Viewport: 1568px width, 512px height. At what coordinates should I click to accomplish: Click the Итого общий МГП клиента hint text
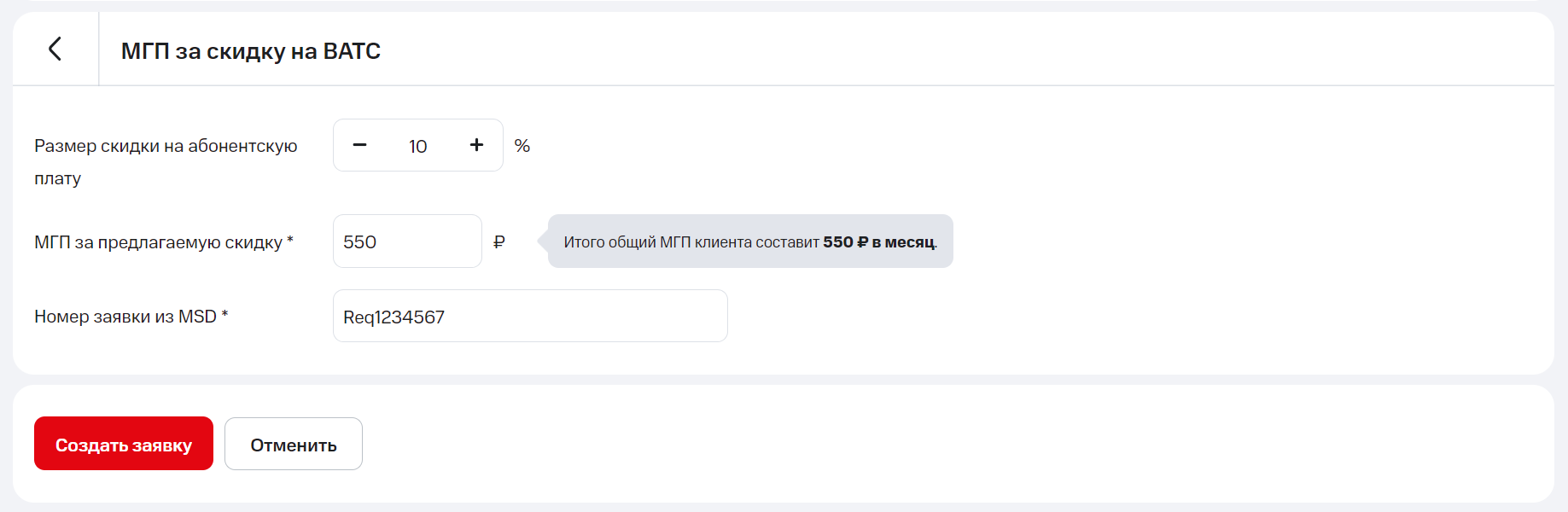pos(691,242)
